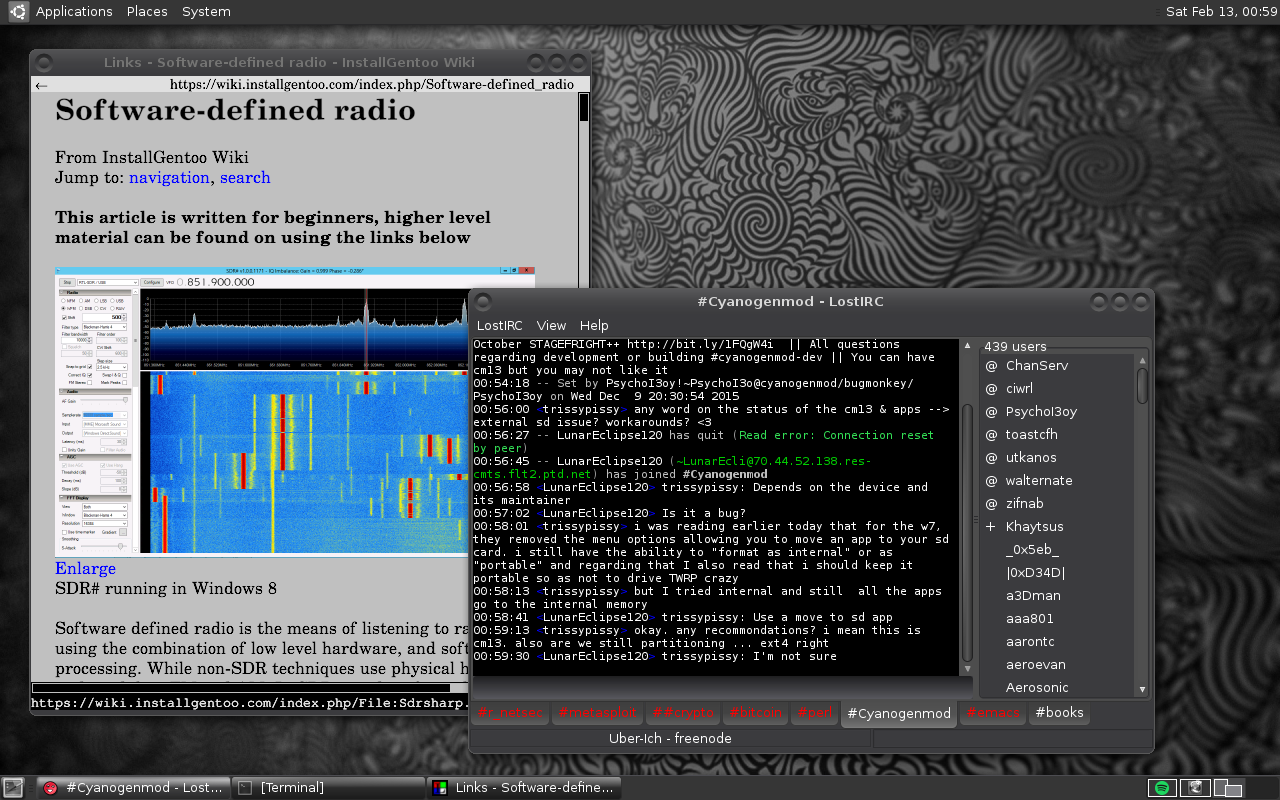Open the Spotify tray icon
Image resolution: width=1280 pixels, height=800 pixels.
[x=1162, y=788]
